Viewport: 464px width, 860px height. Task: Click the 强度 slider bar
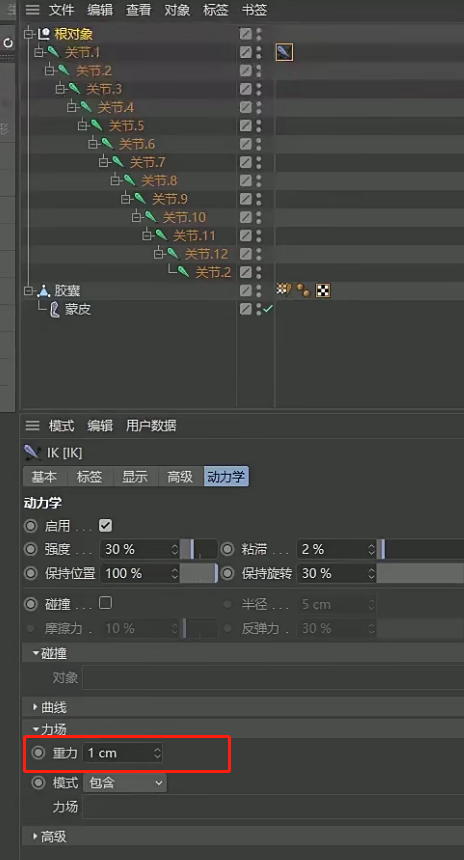(x=199, y=549)
